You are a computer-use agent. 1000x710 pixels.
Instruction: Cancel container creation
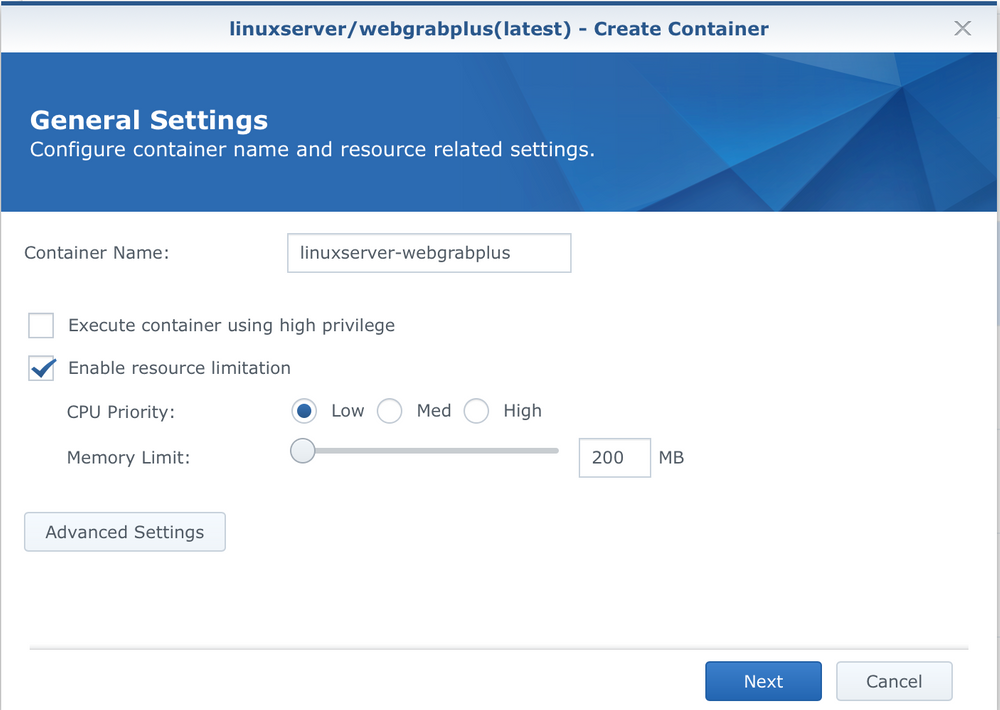pyautogui.click(x=893, y=680)
